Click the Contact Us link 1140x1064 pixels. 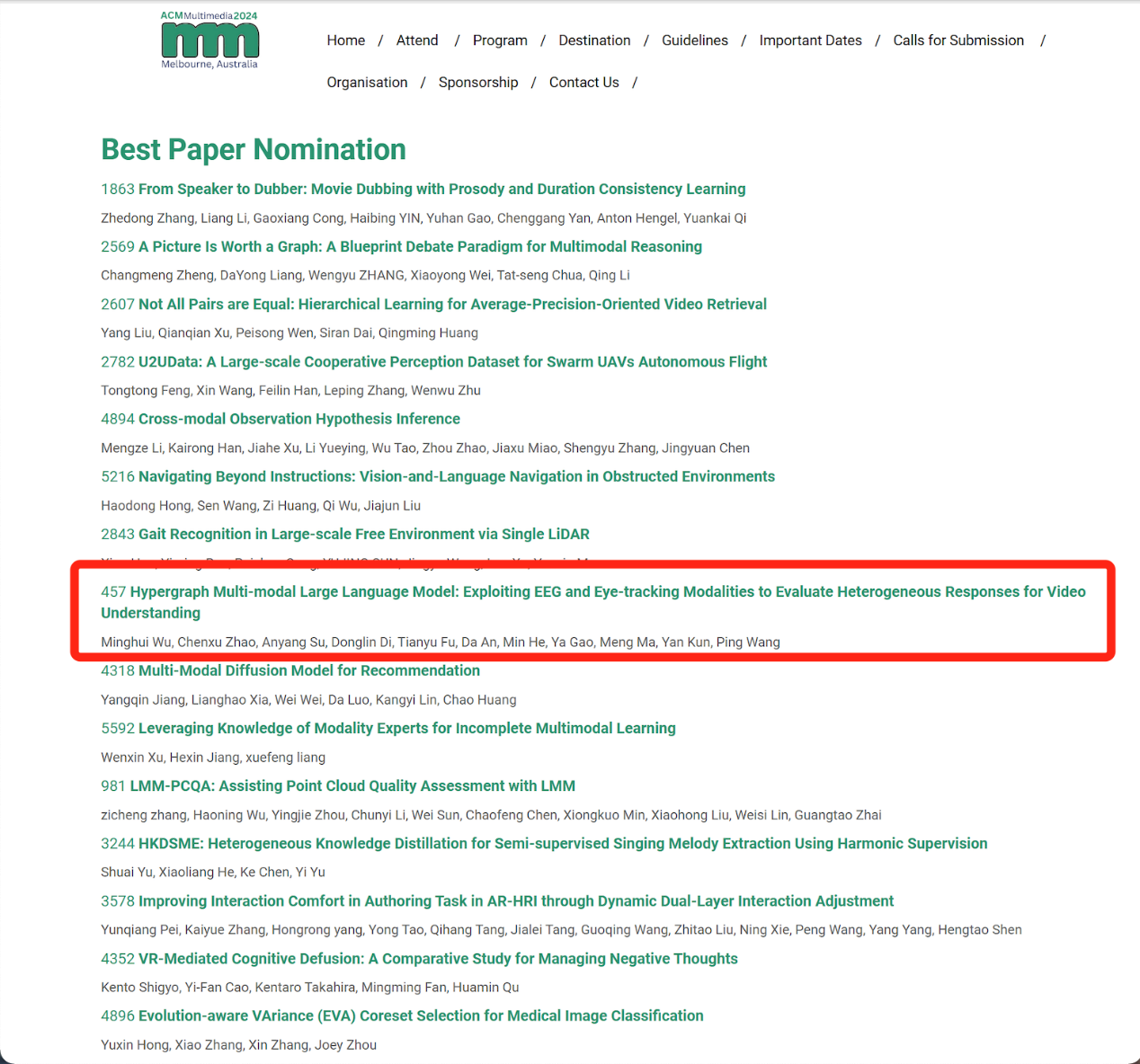click(x=583, y=83)
